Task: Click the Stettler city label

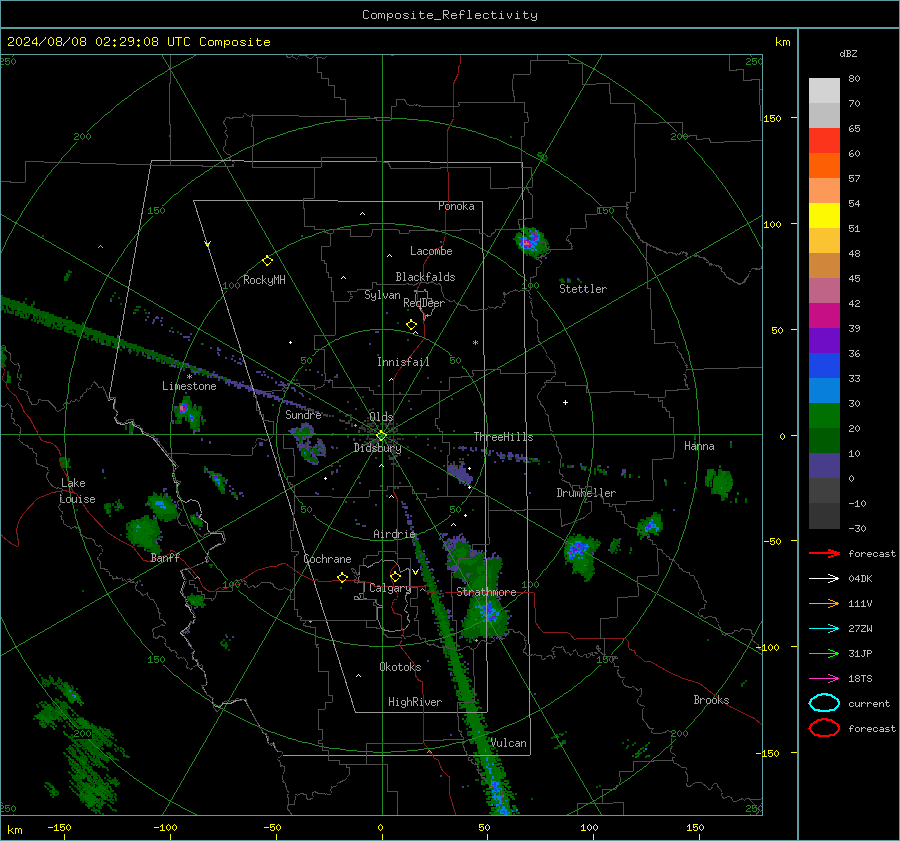Action: [583, 289]
